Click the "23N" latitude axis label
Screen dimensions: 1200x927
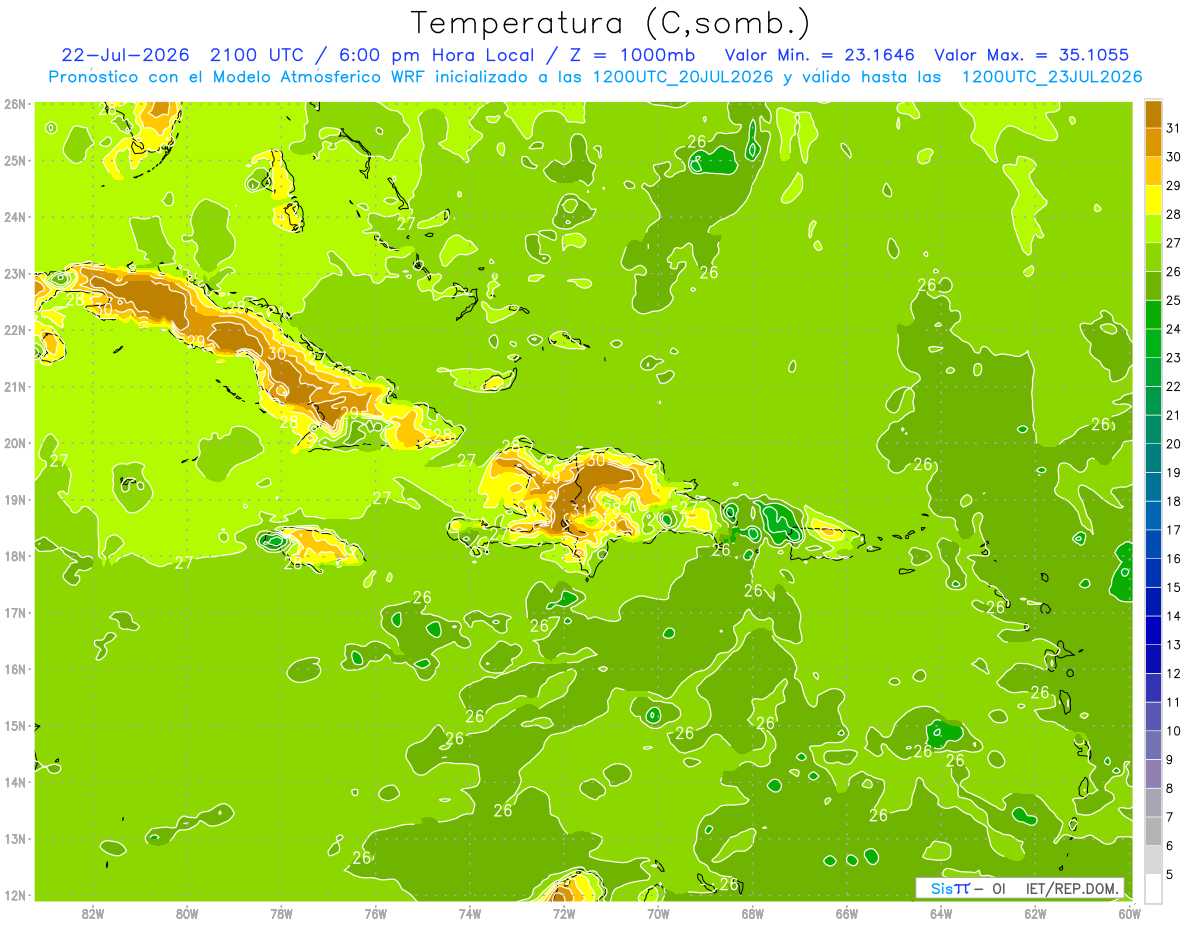pyautogui.click(x=15, y=273)
